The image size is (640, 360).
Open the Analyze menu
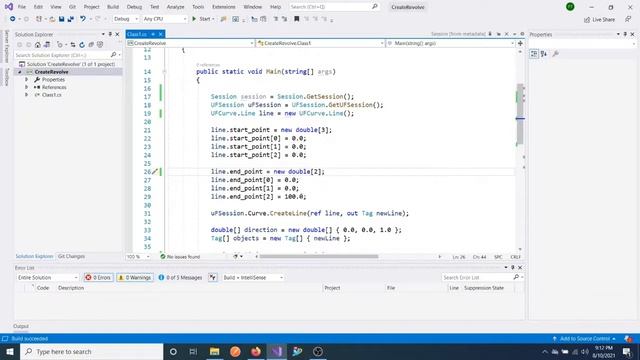pyautogui.click(x=176, y=7)
